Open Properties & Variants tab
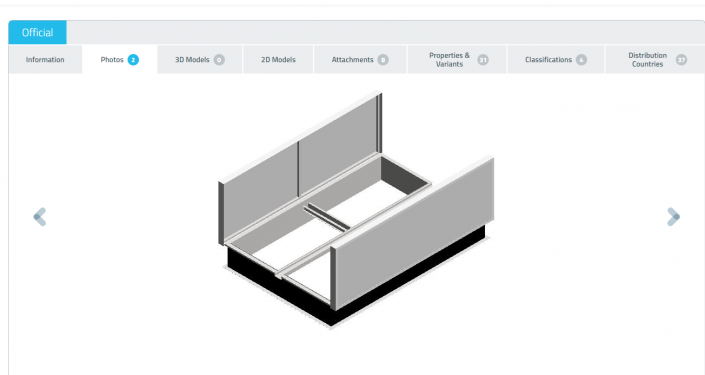The height and width of the screenshot is (375, 705). click(x=457, y=59)
